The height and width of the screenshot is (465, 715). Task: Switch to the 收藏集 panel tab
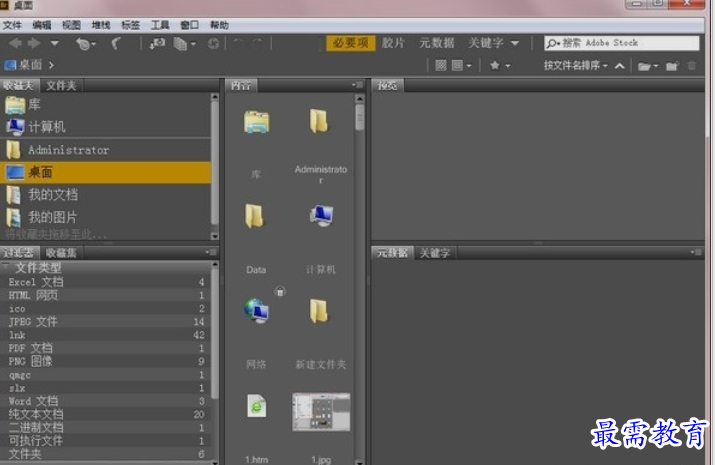click(x=61, y=253)
